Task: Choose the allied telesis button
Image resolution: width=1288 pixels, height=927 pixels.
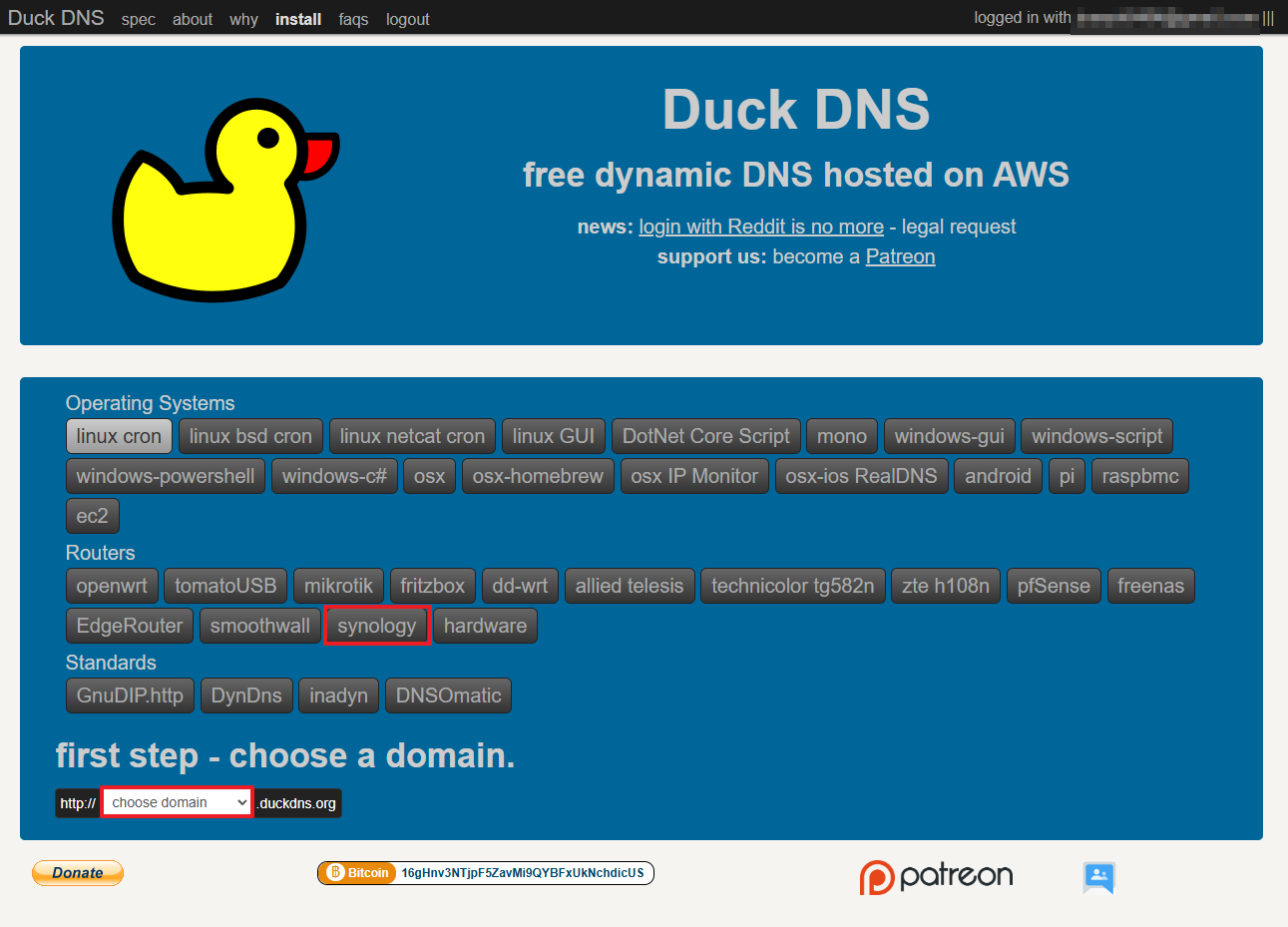Action: 630,586
